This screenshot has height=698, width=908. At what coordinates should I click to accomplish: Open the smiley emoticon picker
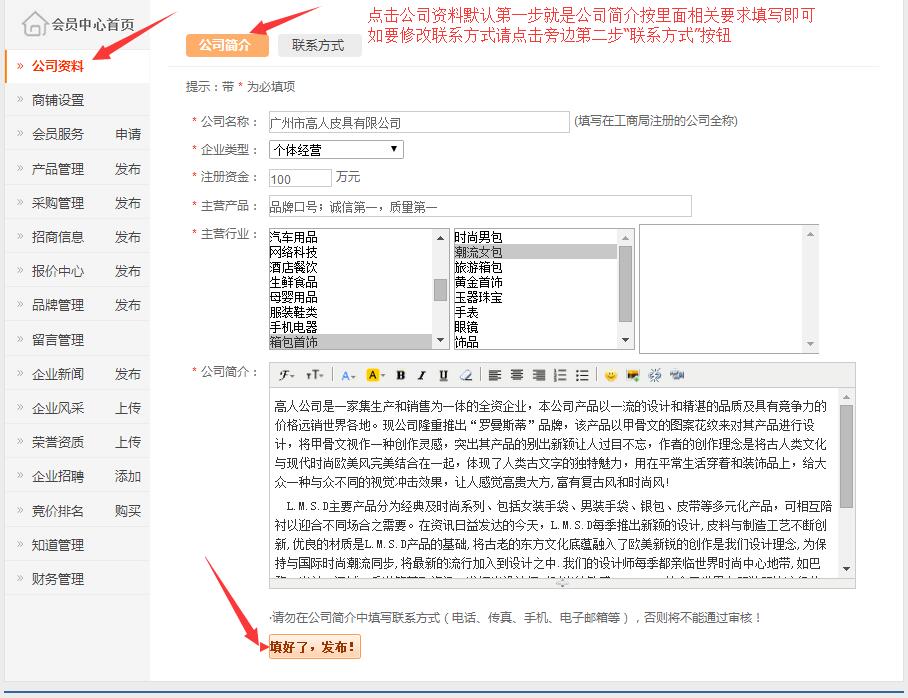tap(610, 375)
